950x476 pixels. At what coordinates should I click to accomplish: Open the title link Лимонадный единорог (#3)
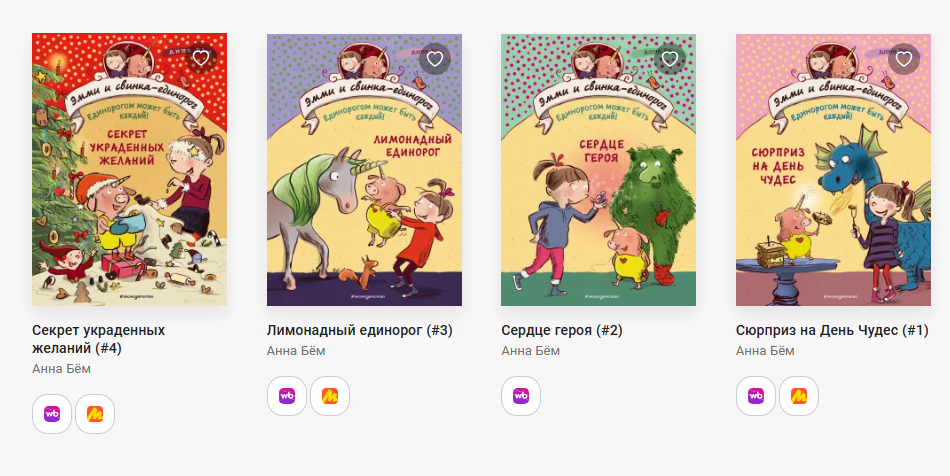pos(360,331)
